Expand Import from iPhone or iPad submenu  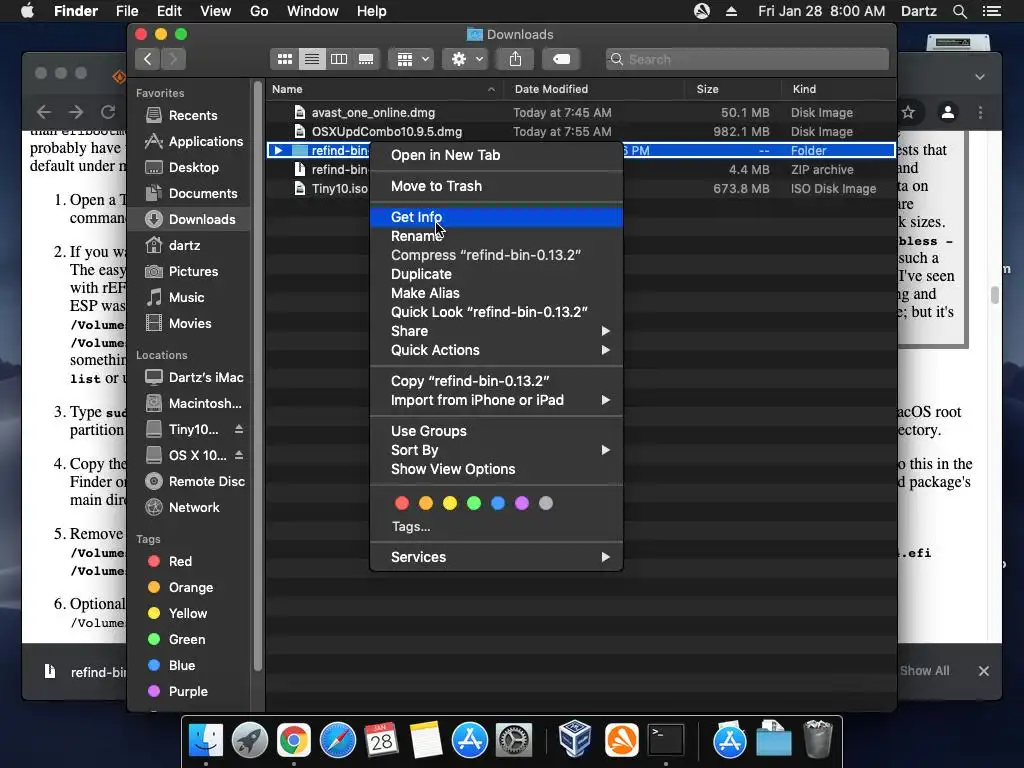(x=496, y=400)
